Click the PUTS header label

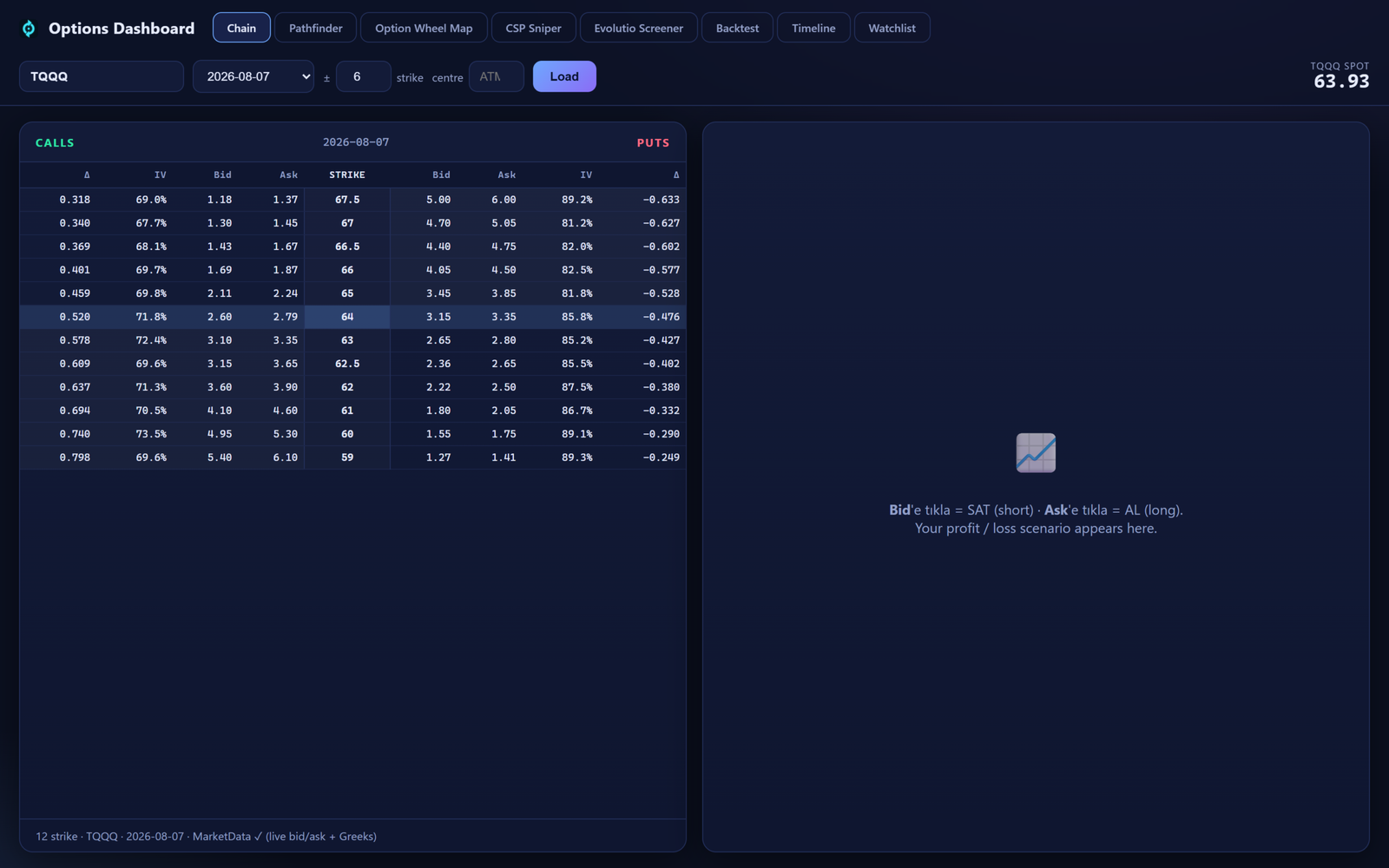tap(653, 142)
